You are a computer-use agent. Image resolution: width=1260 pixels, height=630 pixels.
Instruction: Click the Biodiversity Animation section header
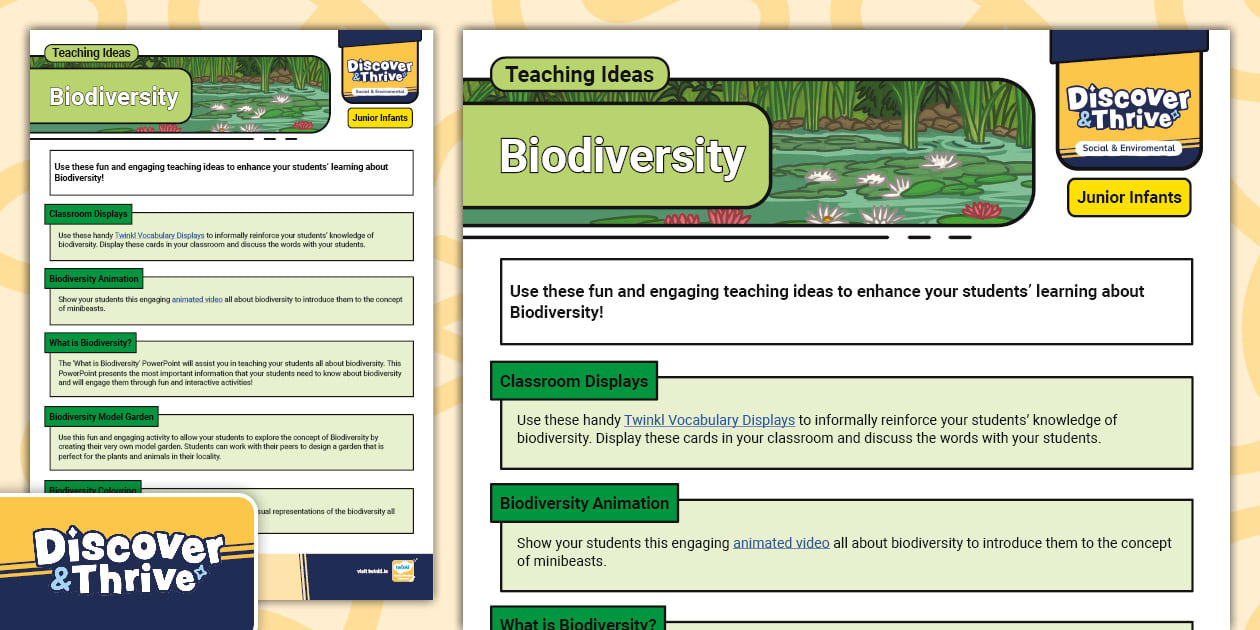click(x=583, y=503)
